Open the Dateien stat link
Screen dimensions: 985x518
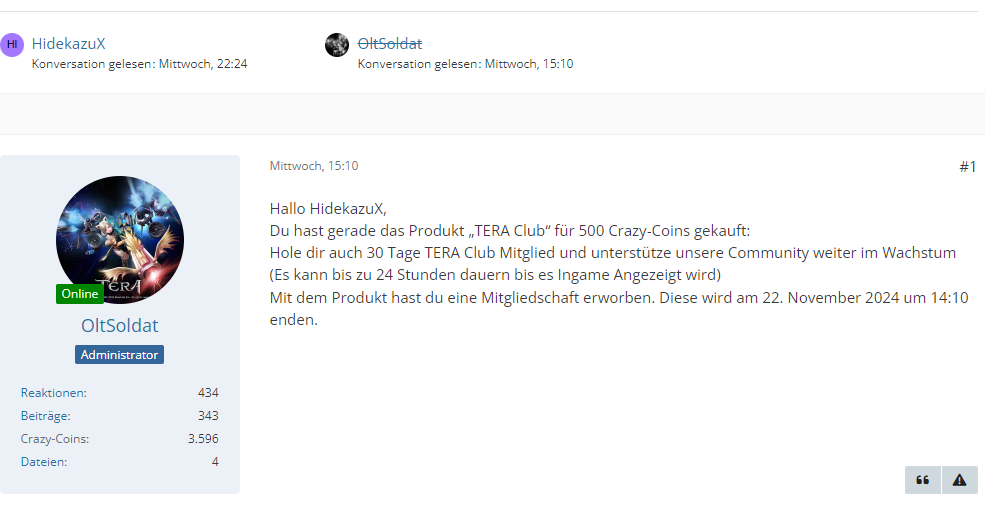tap(44, 461)
